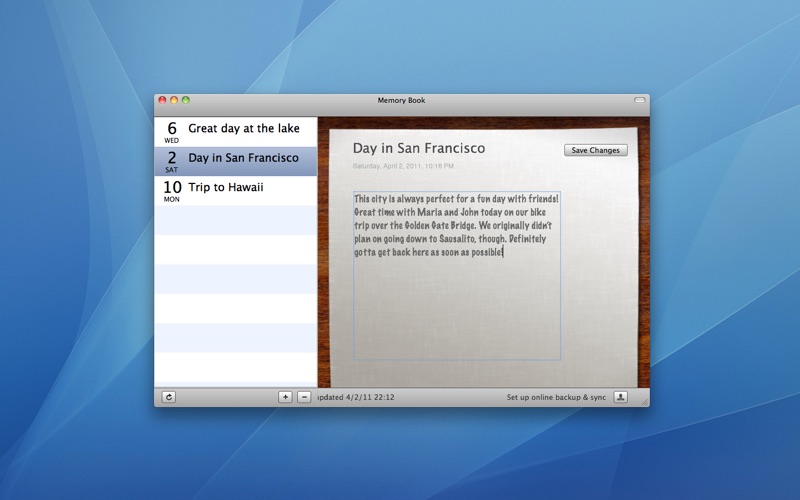800x500 pixels.
Task: Toggle toolbar with the pill button
Action: (x=639, y=100)
